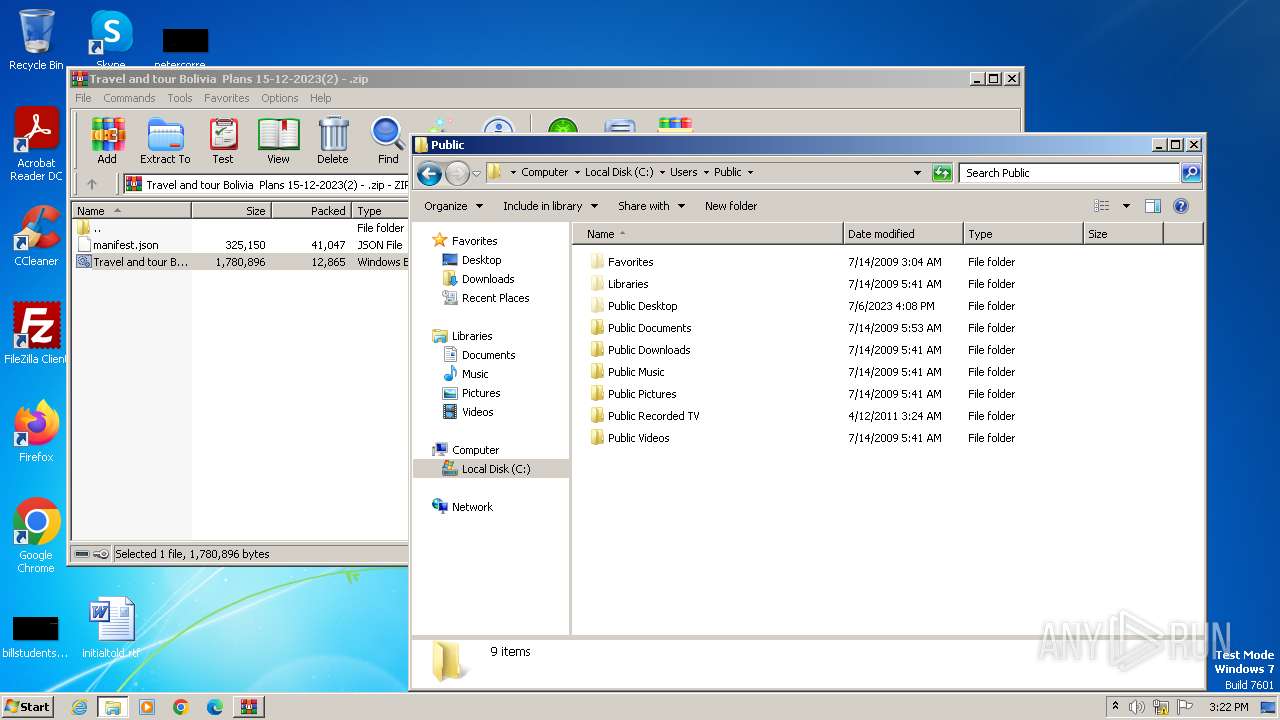Select the Public Recorded TV folder
Image resolution: width=1280 pixels, height=720 pixels.
click(x=653, y=416)
